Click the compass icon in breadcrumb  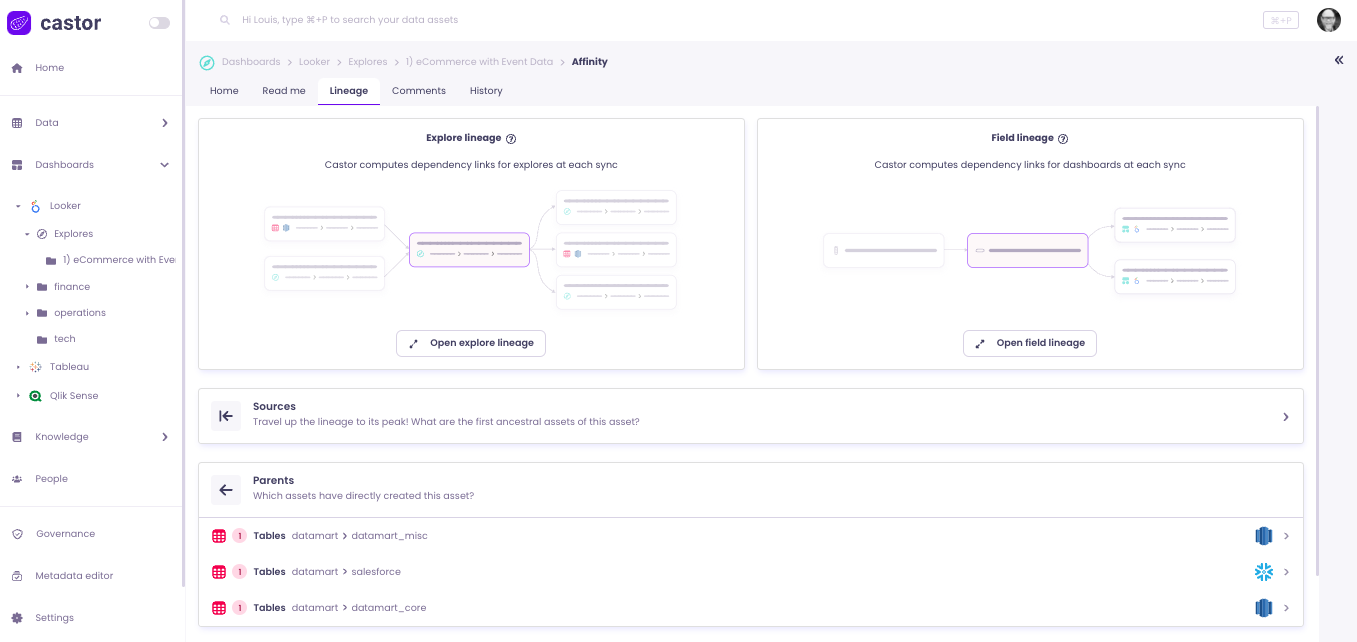(x=207, y=62)
